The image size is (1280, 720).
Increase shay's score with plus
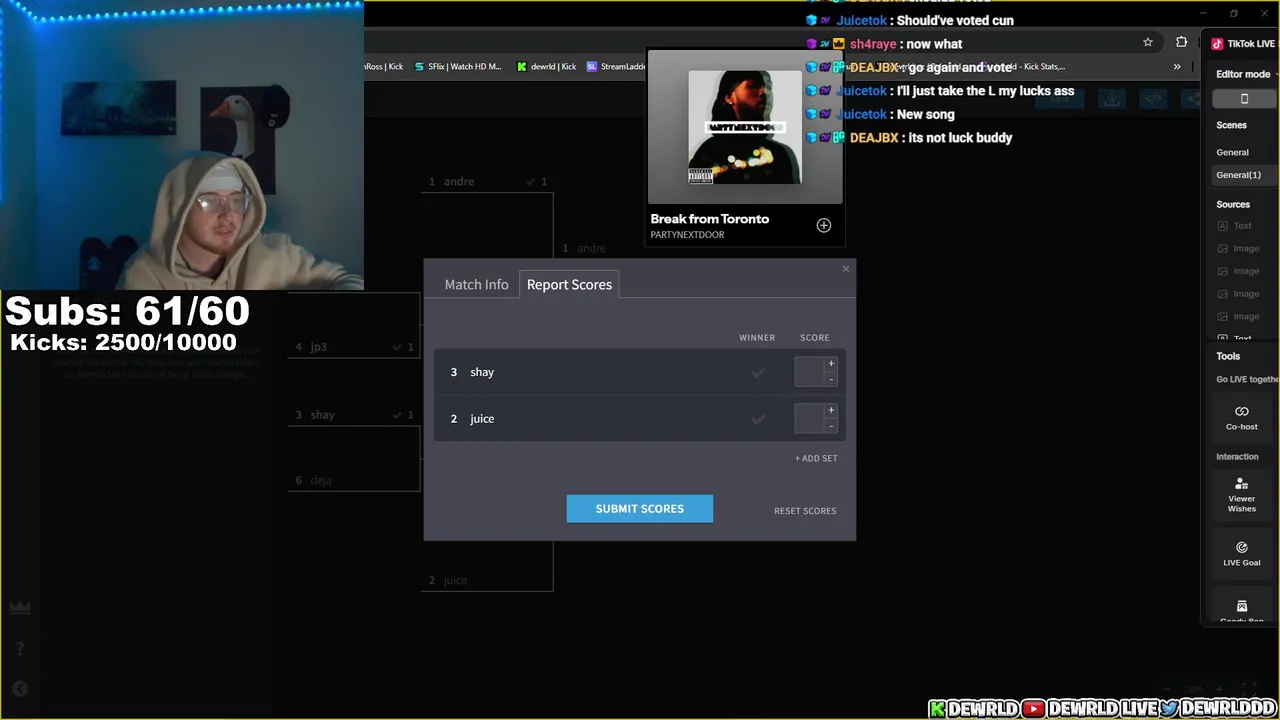[831, 364]
